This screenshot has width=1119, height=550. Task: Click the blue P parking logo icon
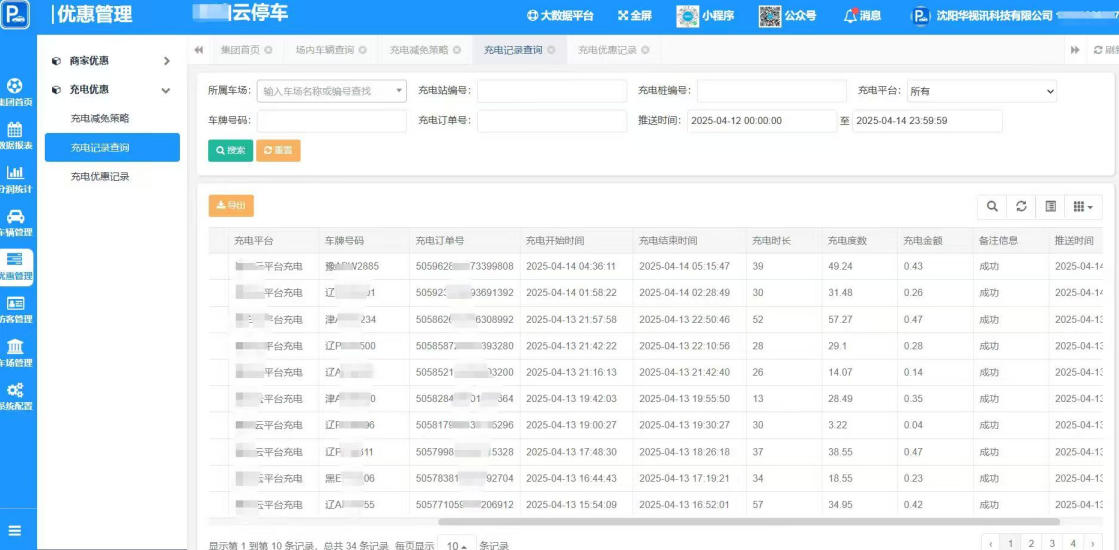point(16,15)
